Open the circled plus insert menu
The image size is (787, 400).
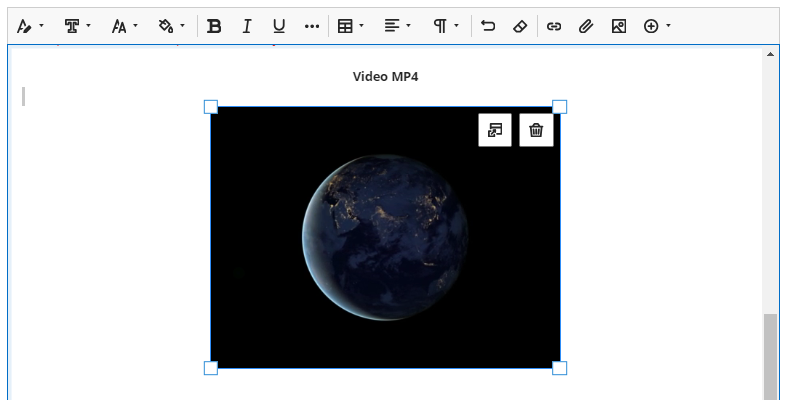[x=657, y=27]
